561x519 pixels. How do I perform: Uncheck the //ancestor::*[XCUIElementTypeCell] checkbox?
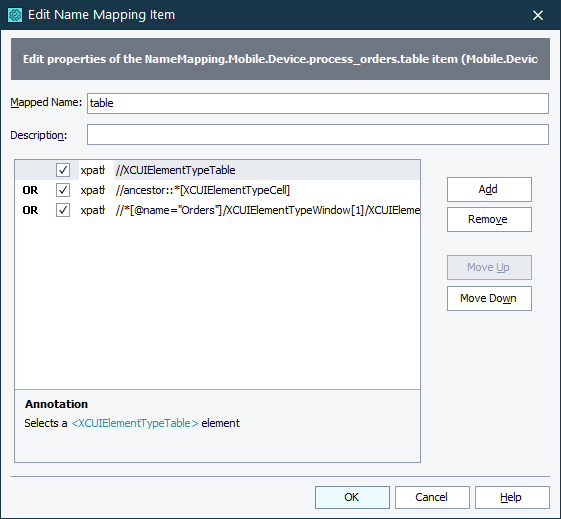point(63,190)
